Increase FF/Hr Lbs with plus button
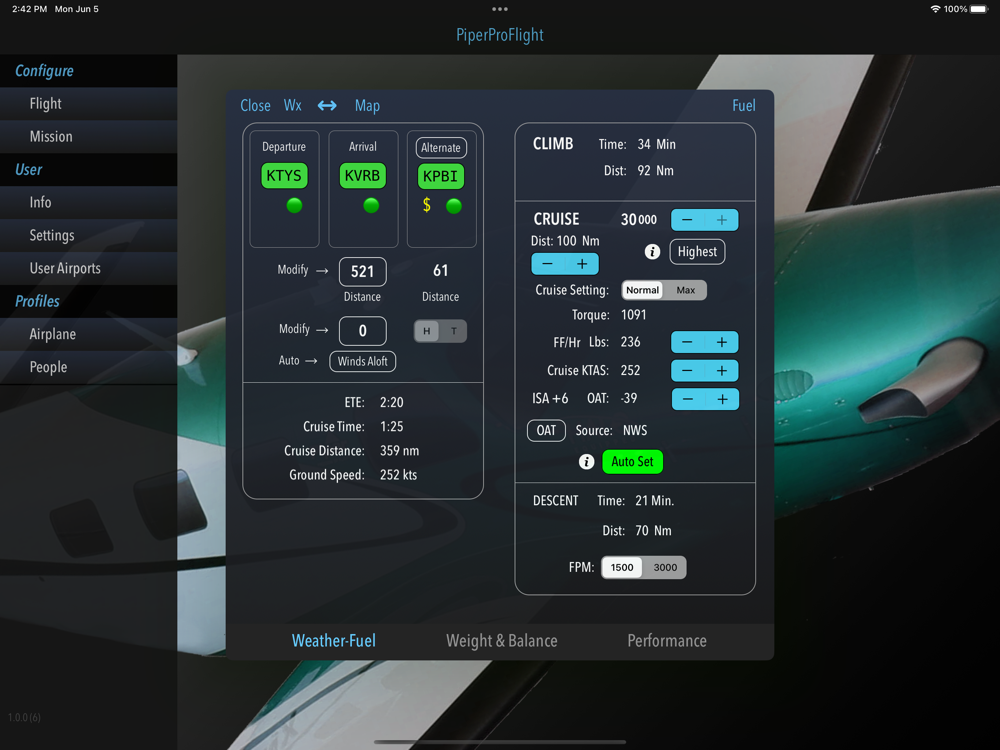This screenshot has width=1000, height=750. 722,342
